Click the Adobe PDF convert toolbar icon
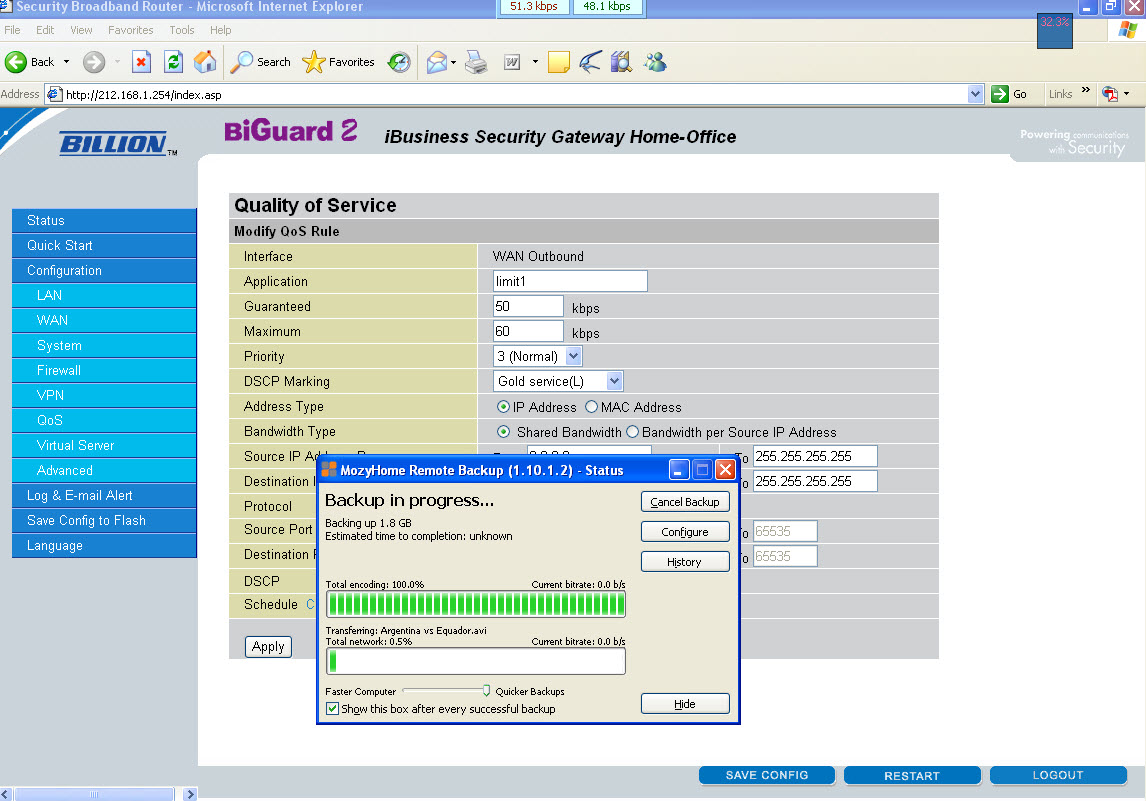Image resolution: width=1146 pixels, height=801 pixels. pos(1109,94)
